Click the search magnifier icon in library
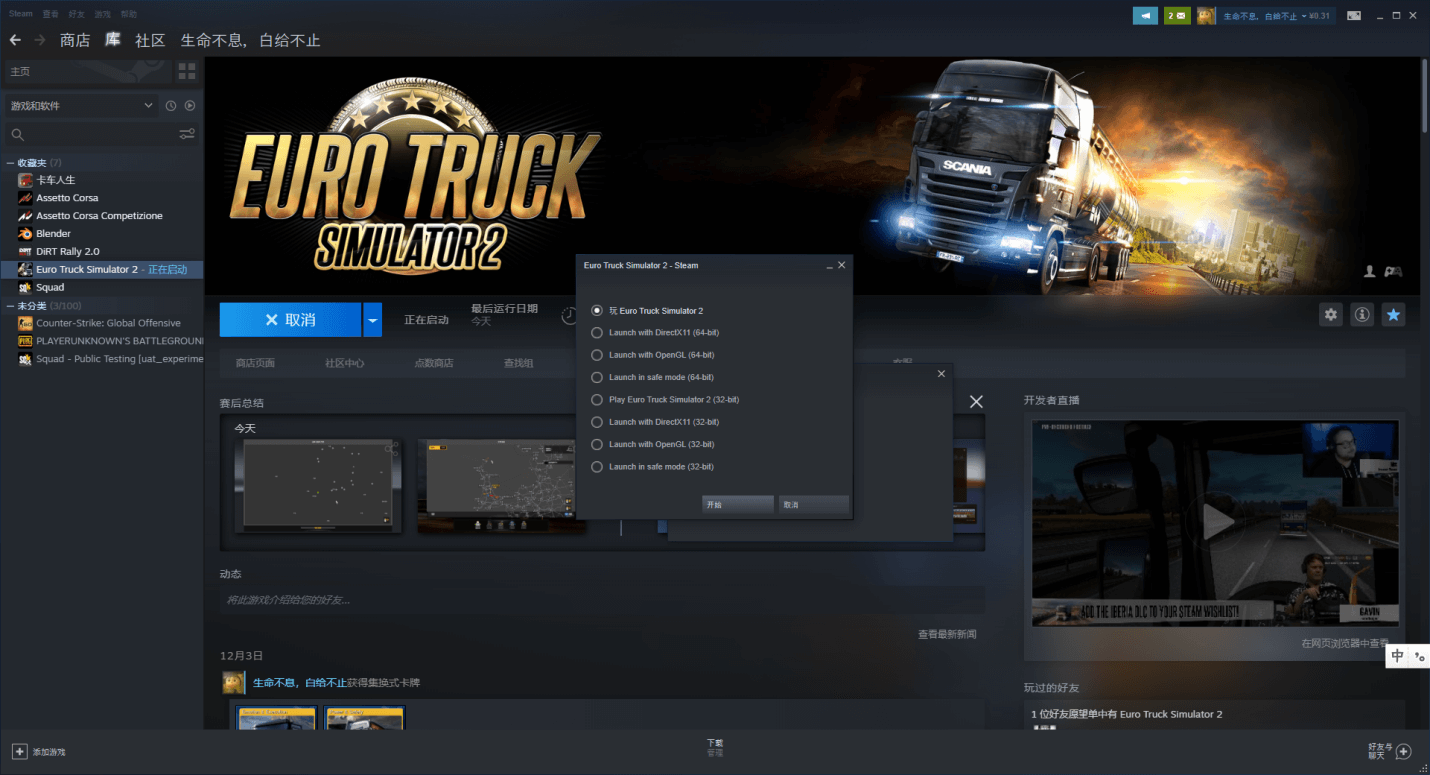Viewport: 1430px width, 775px height. pyautogui.click(x=17, y=134)
